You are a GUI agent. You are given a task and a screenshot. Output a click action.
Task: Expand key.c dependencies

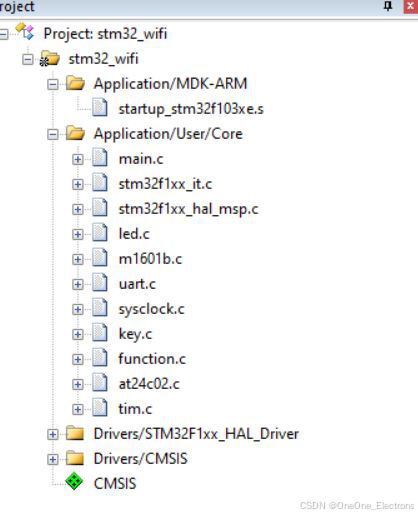click(78, 334)
